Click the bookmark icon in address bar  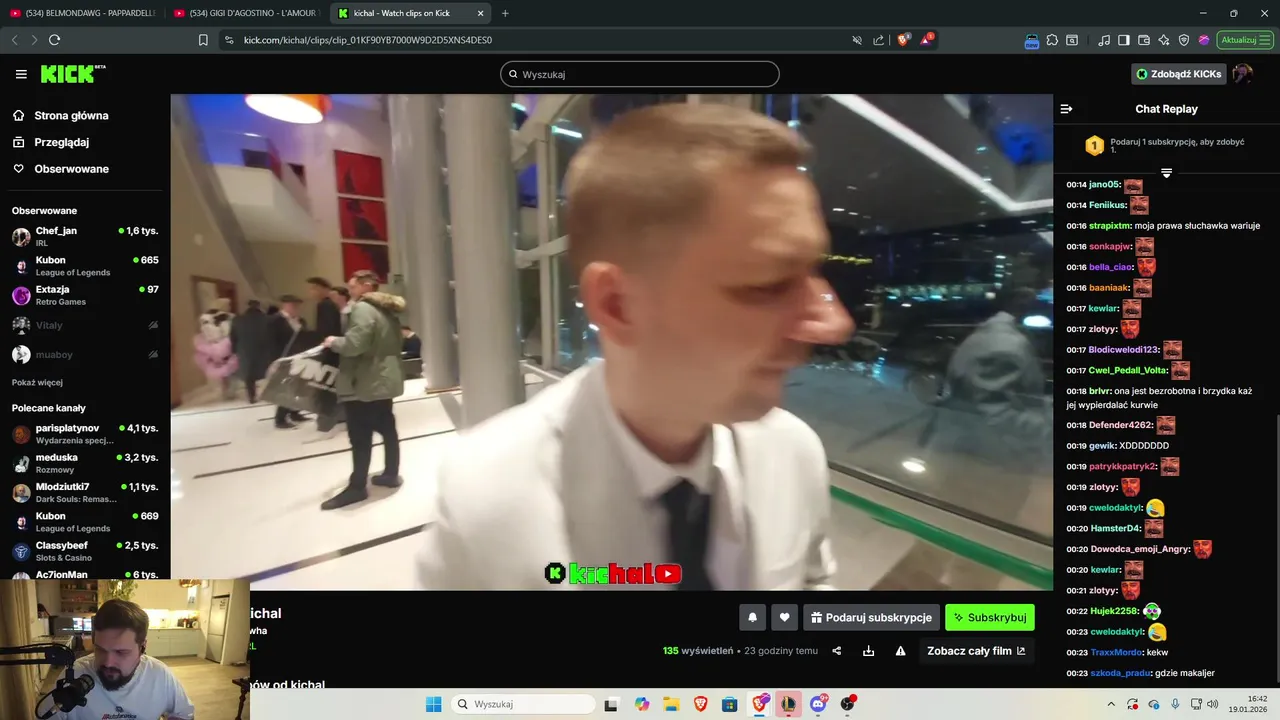[203, 40]
